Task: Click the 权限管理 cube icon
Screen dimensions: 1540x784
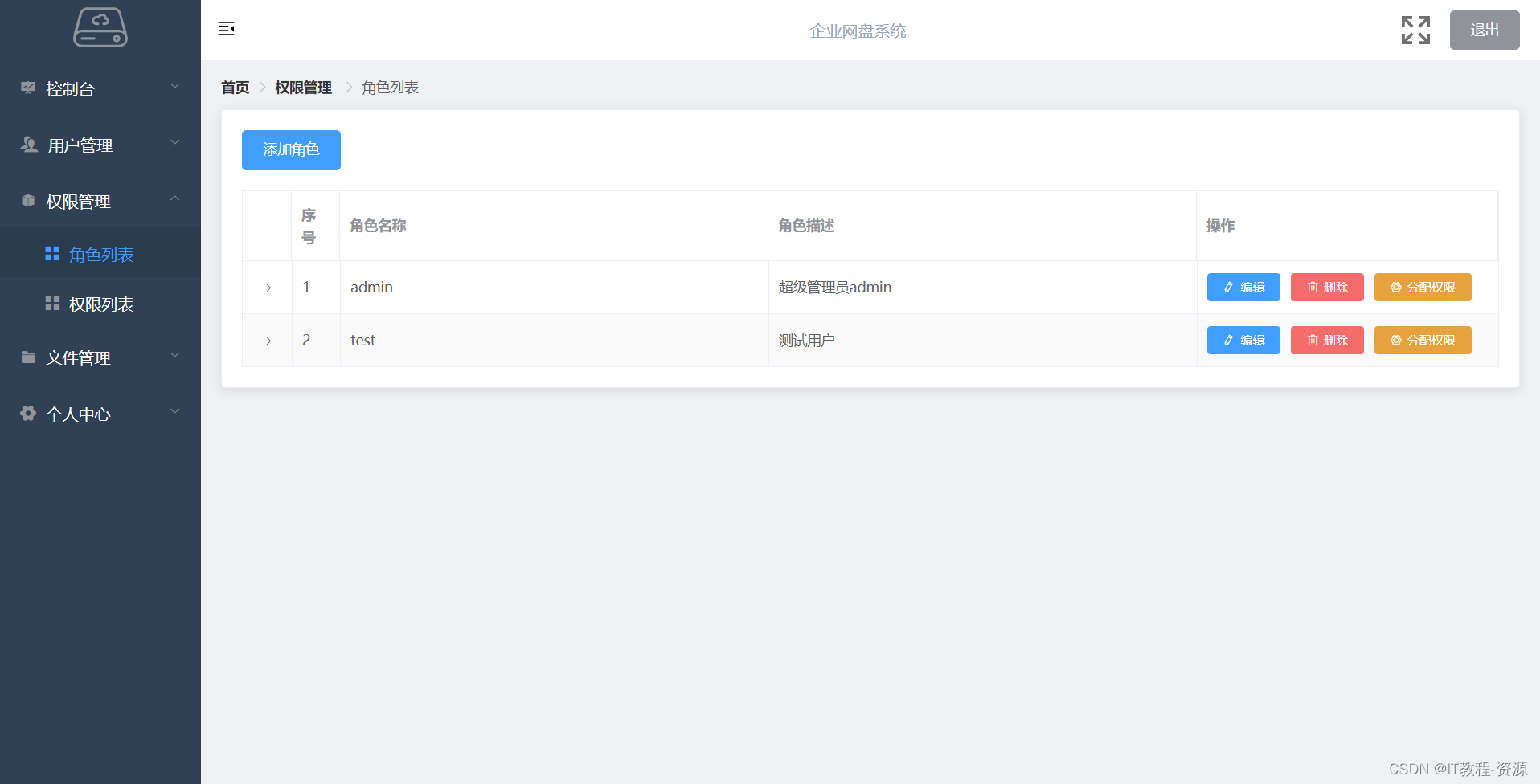Action: click(28, 200)
